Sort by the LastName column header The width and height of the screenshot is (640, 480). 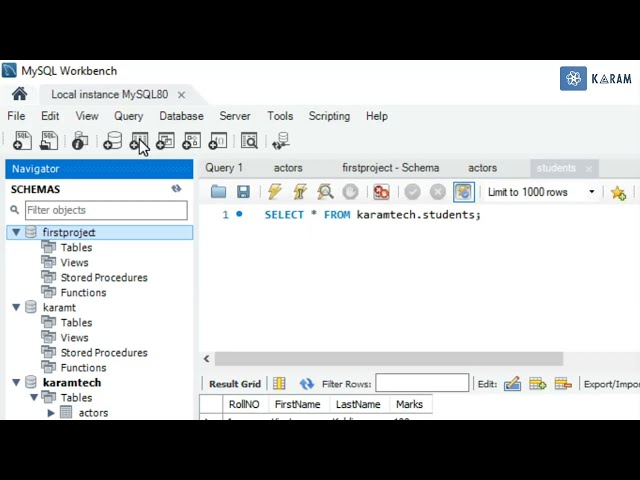tap(358, 404)
